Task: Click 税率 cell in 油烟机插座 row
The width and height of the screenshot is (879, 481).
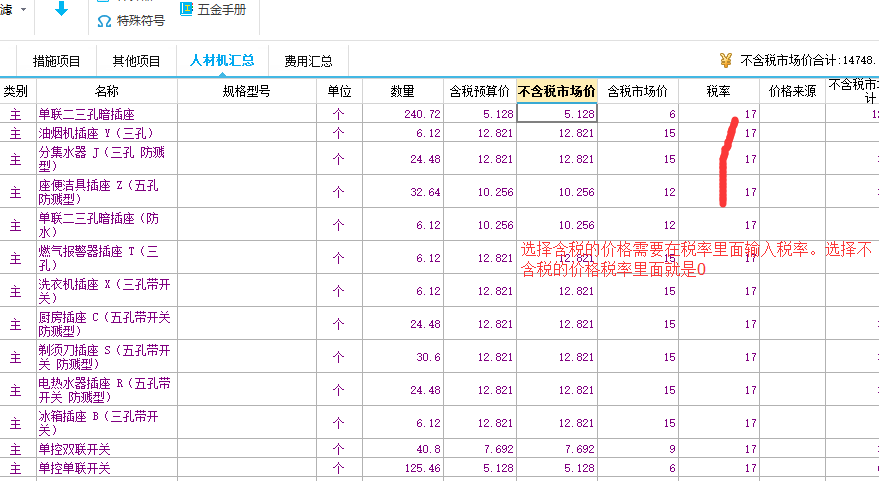Action: pyautogui.click(x=718, y=133)
